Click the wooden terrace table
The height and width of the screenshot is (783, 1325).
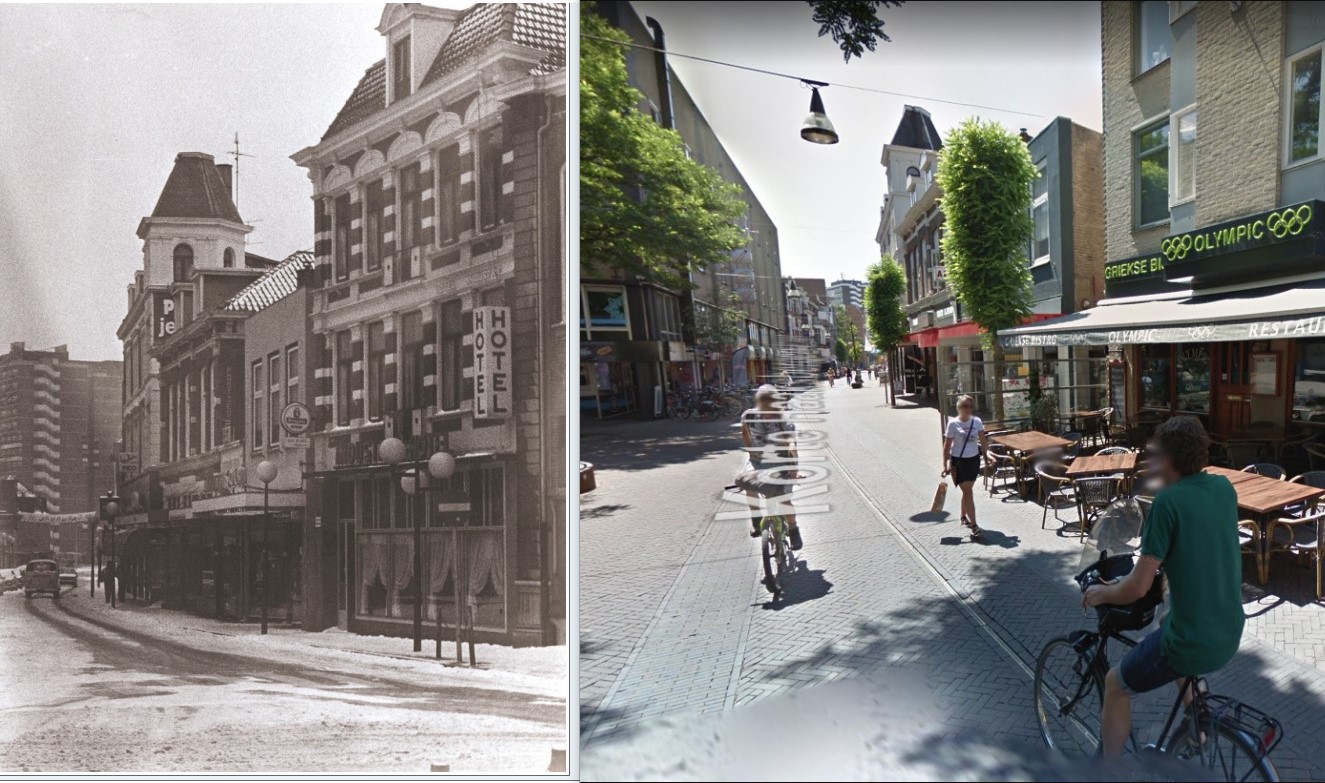[x=1263, y=490]
